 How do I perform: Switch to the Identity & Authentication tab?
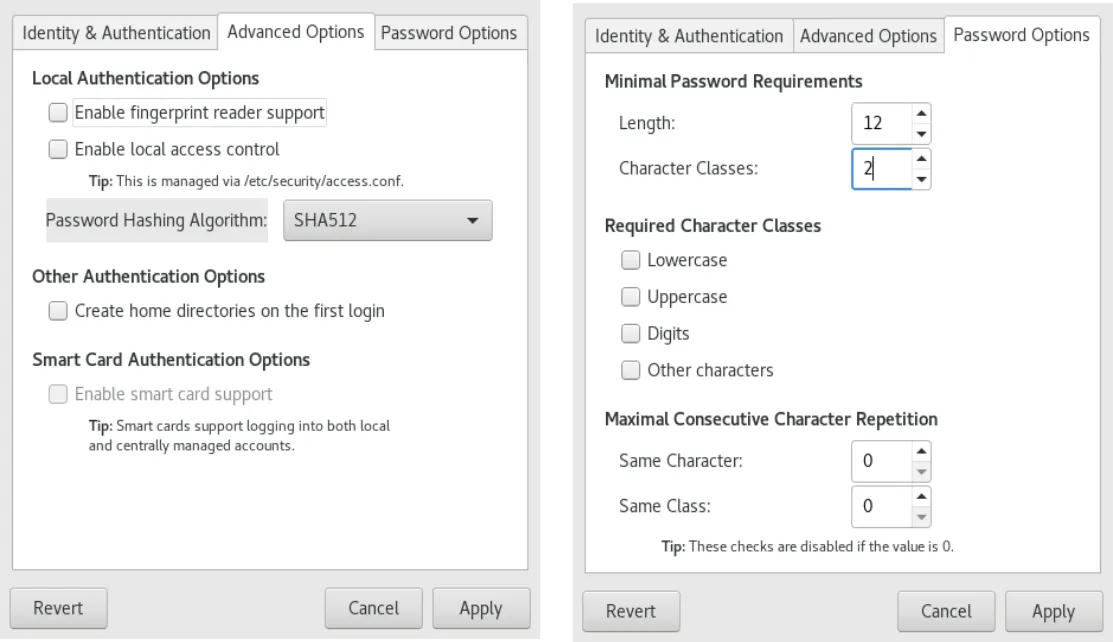tap(114, 32)
